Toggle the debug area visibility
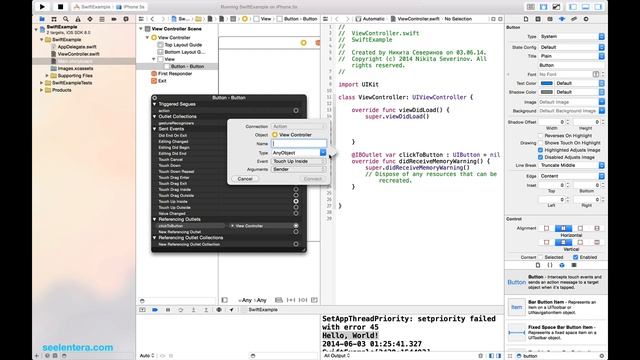Image resolution: width=640 pixels, height=360 pixels. click(586, 7)
